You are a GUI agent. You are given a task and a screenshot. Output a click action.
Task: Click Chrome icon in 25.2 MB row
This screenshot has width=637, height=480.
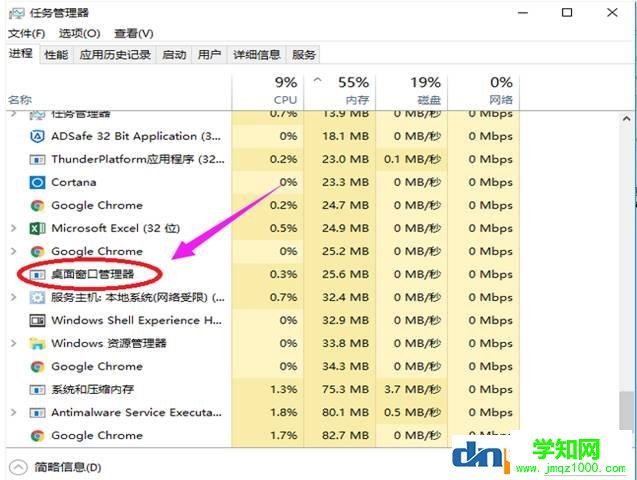coord(37,251)
